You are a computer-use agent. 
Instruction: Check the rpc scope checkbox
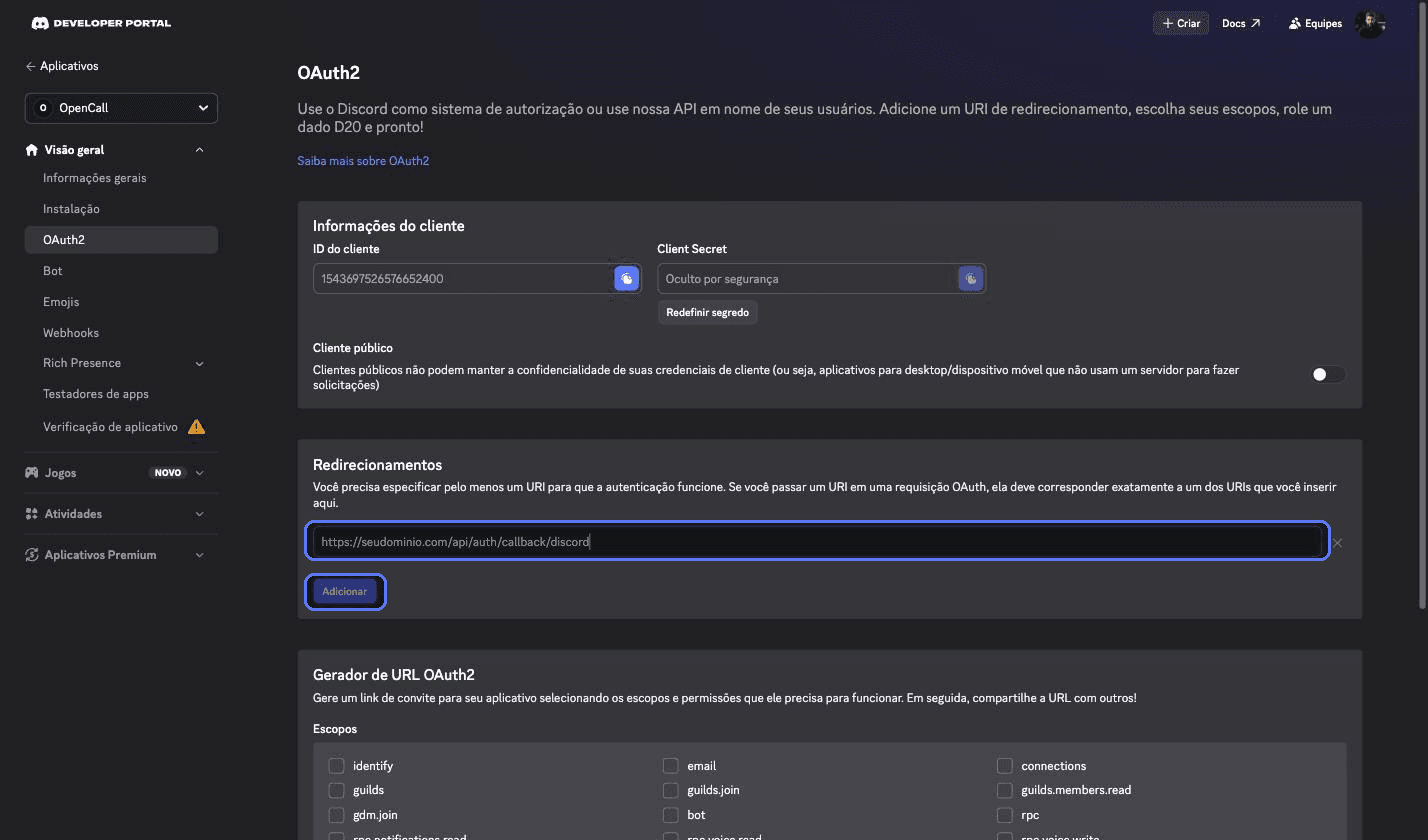[1004, 815]
